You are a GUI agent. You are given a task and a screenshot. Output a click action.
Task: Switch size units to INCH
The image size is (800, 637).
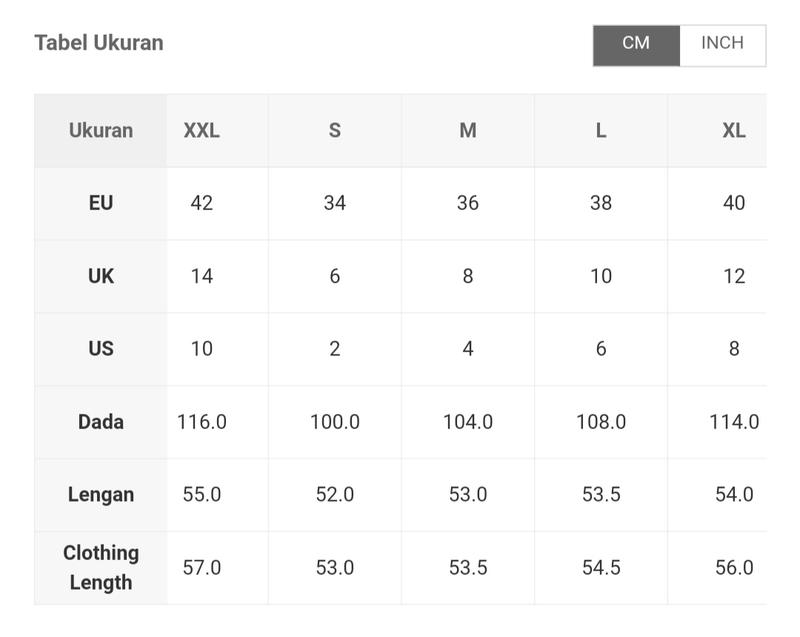[x=722, y=45]
